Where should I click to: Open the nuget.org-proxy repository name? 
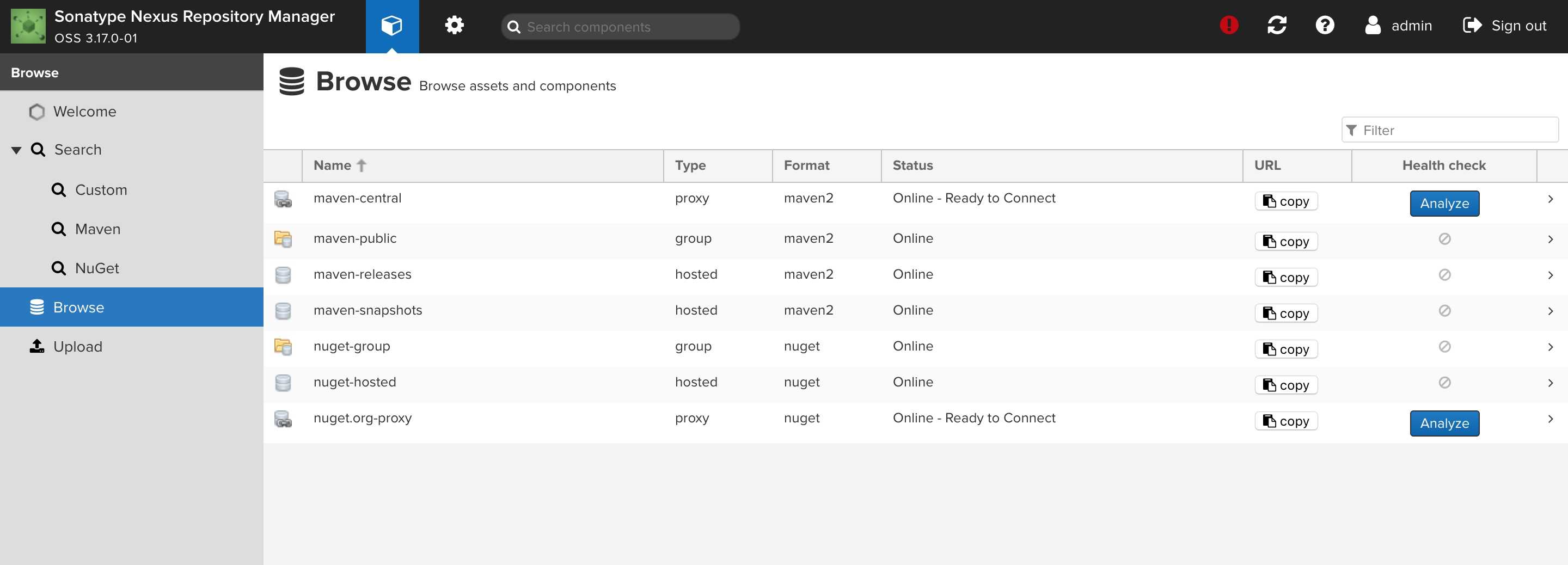point(363,417)
